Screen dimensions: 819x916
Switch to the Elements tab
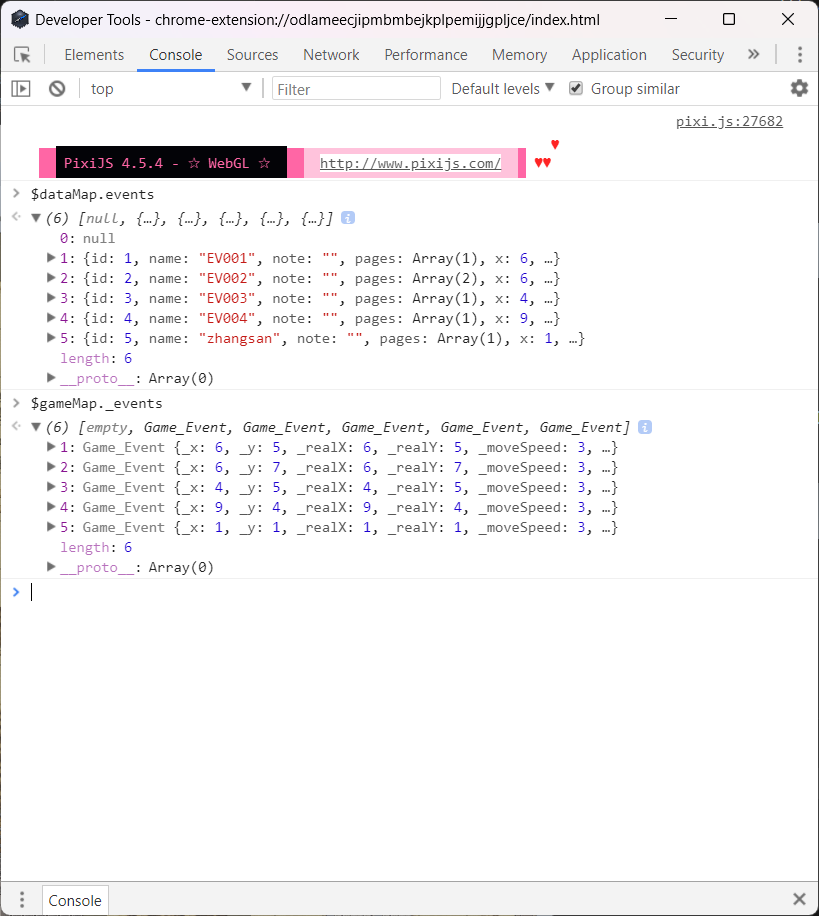[94, 55]
